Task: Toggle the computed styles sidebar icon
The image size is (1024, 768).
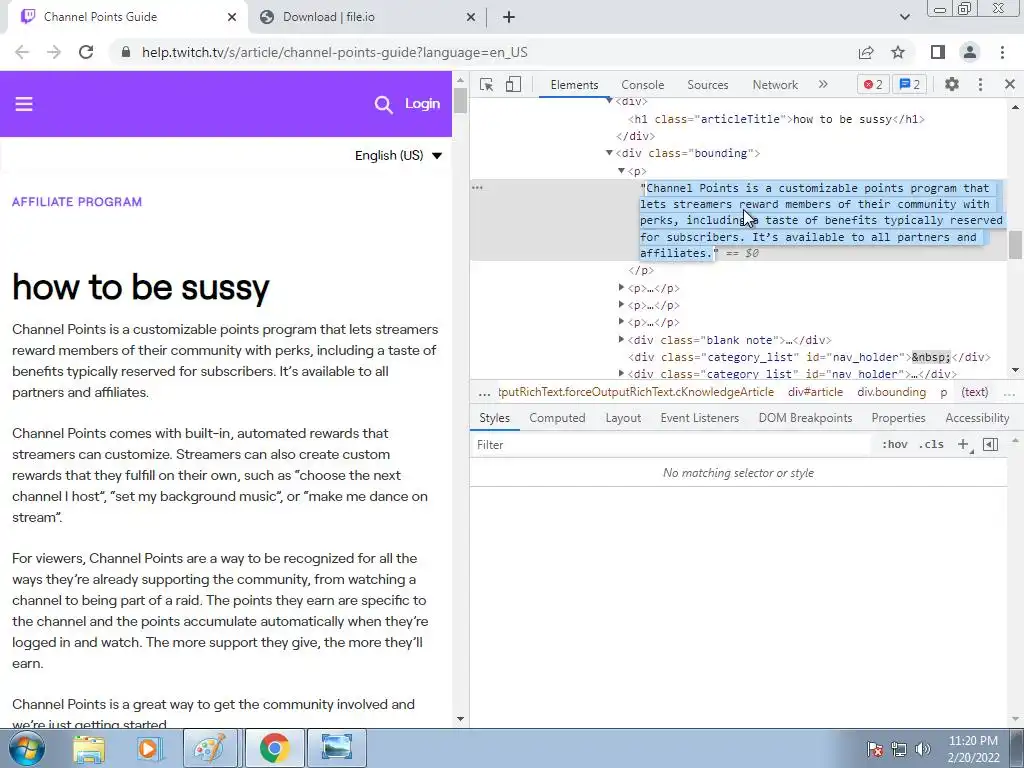Action: (x=990, y=445)
